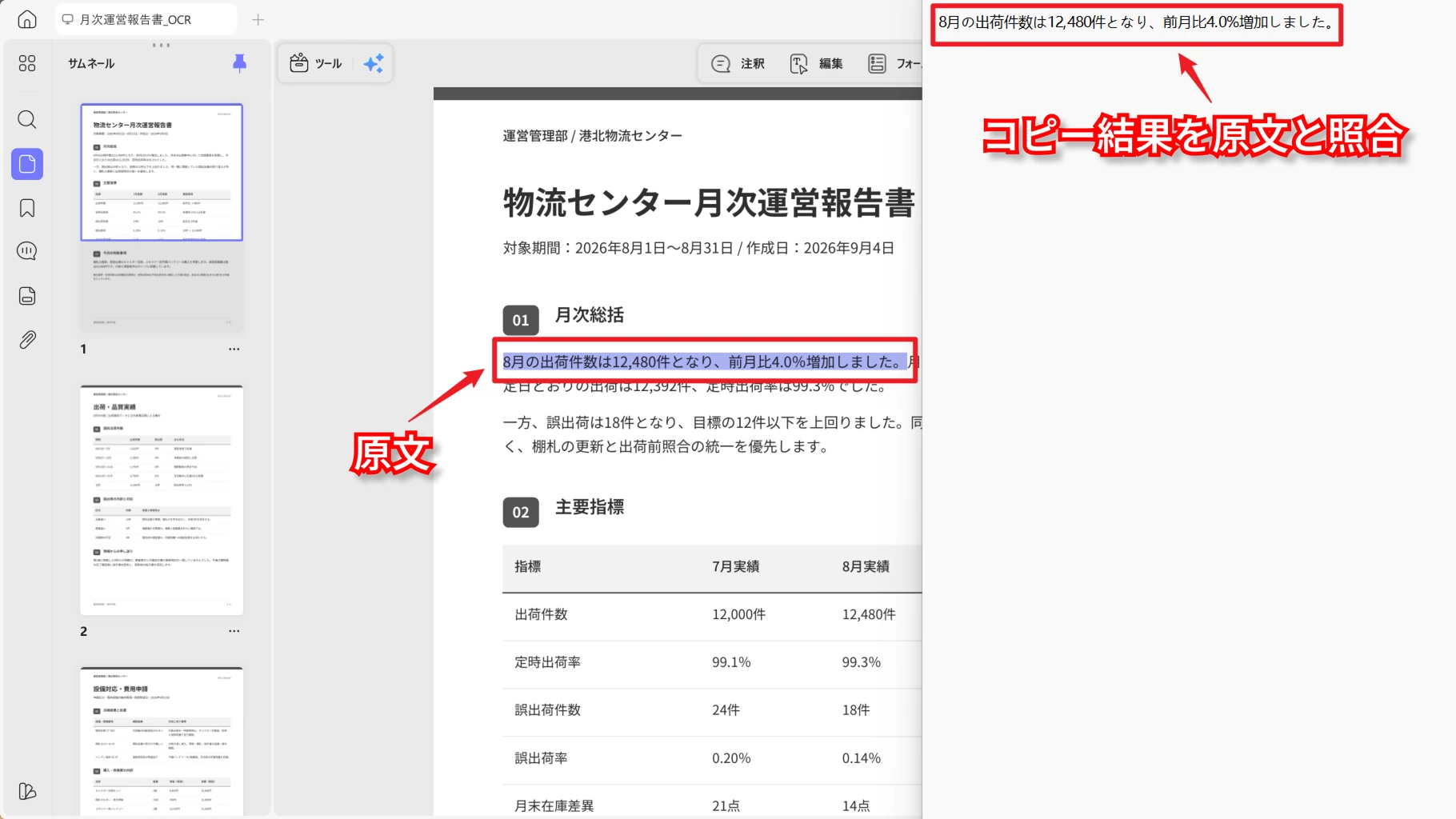Open the grid view icon in sidebar

(x=27, y=63)
